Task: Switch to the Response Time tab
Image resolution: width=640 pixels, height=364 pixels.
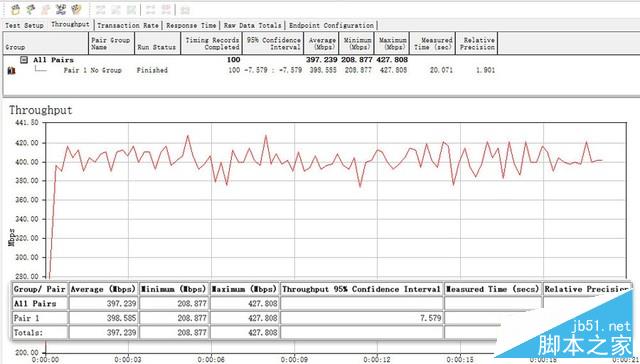Action: (191, 25)
